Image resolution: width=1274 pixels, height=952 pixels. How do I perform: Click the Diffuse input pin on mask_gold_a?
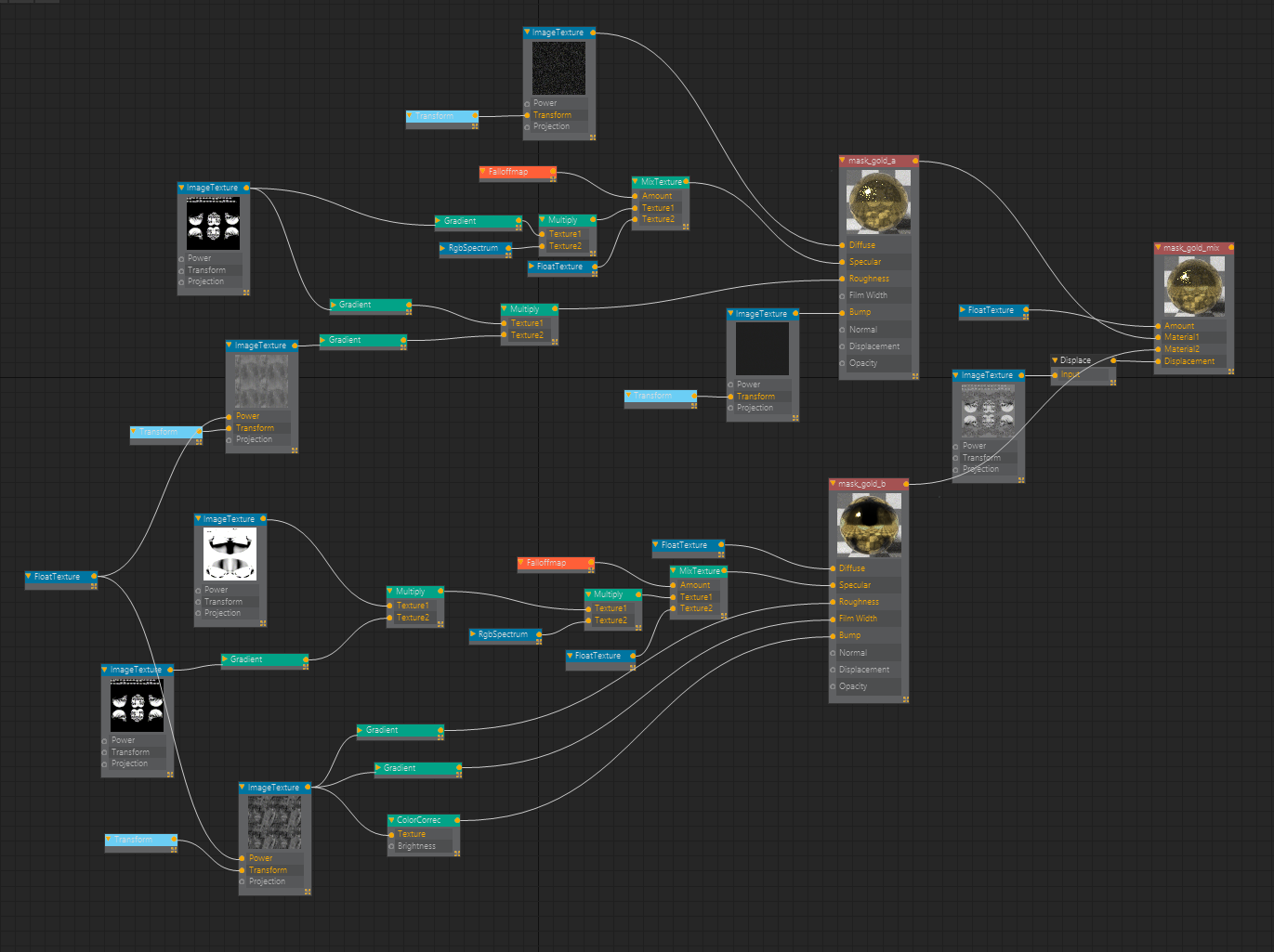pos(843,245)
